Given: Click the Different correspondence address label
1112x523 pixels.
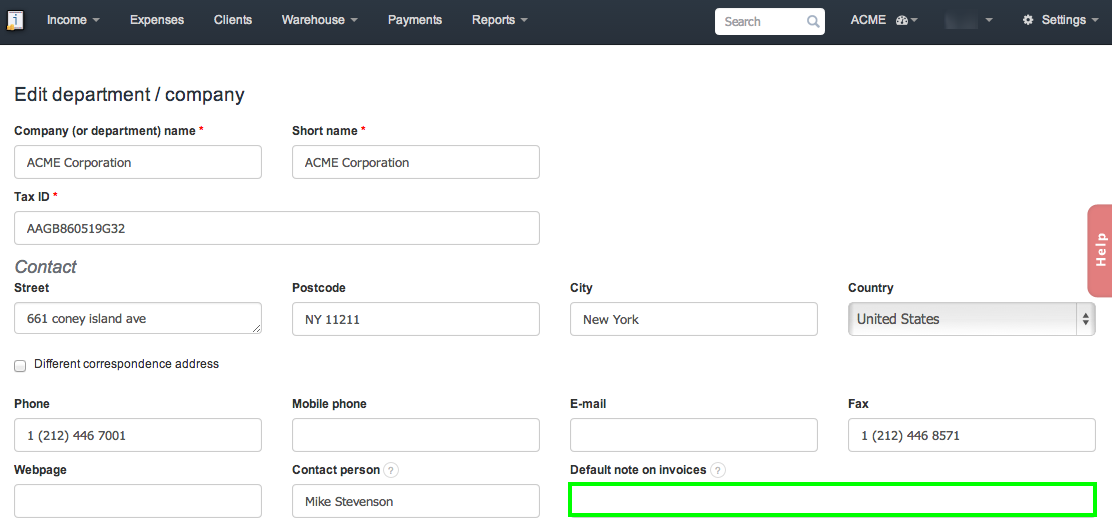Looking at the screenshot, I should point(126,364).
